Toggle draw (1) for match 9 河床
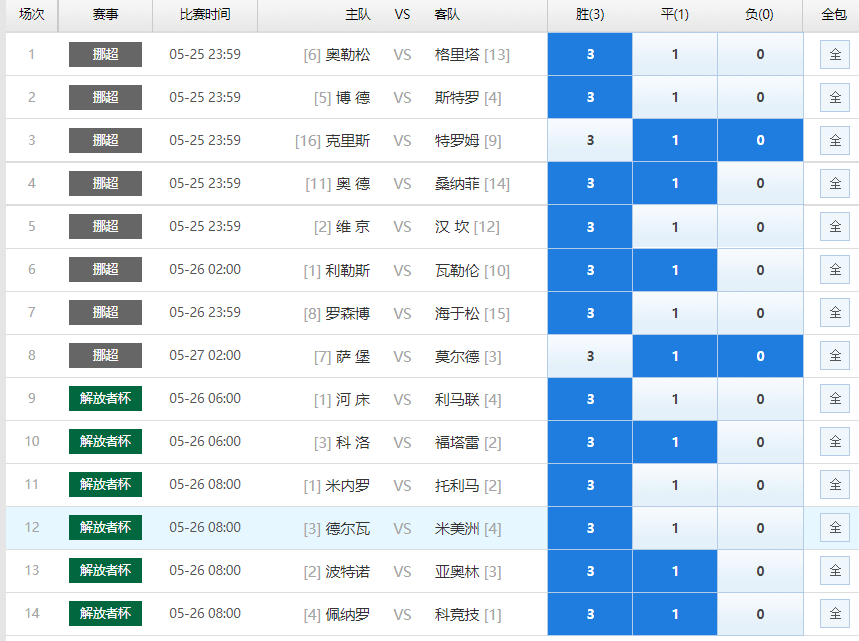 [675, 399]
